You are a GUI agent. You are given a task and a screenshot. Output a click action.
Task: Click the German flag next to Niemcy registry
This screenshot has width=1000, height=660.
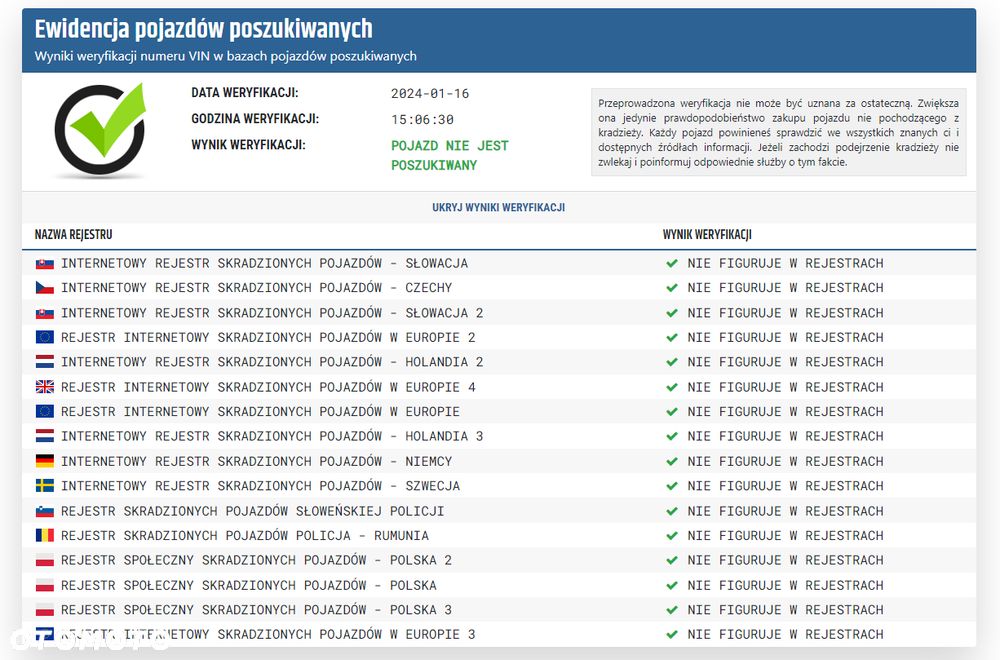[x=45, y=461]
